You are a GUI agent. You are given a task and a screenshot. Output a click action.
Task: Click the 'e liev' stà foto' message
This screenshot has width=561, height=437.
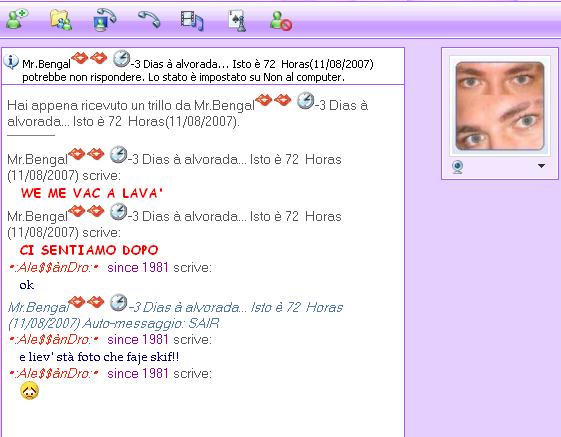99,357
